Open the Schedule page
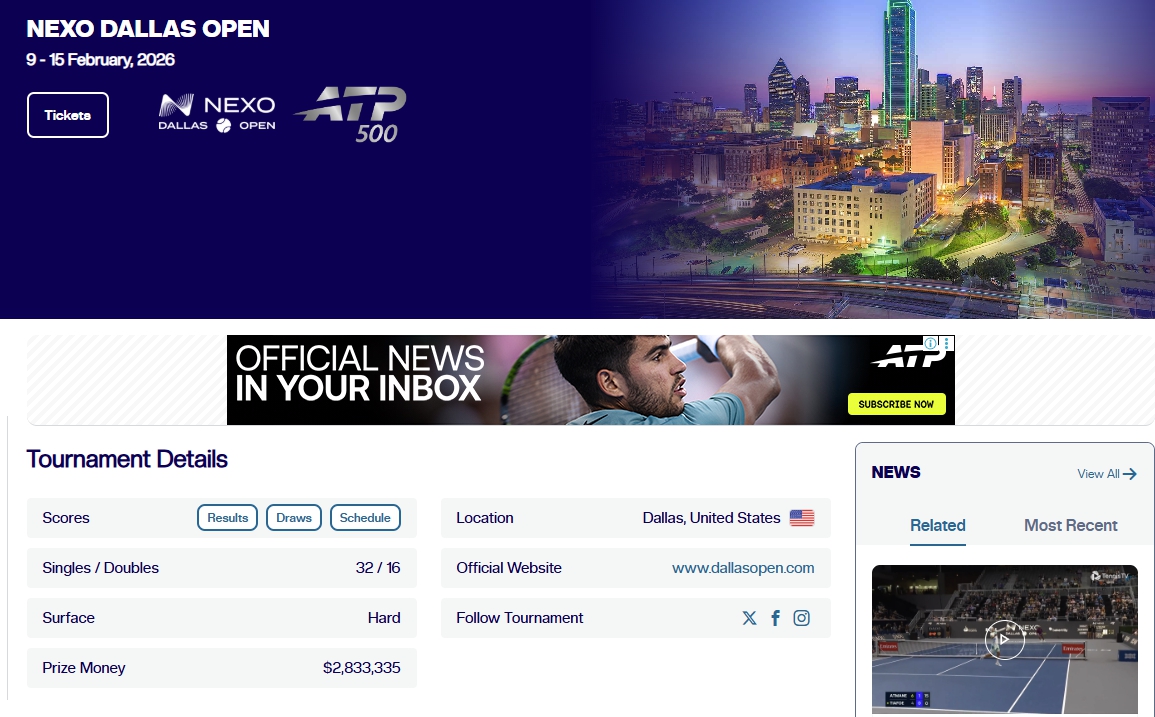Image resolution: width=1155 pixels, height=717 pixels. point(365,518)
